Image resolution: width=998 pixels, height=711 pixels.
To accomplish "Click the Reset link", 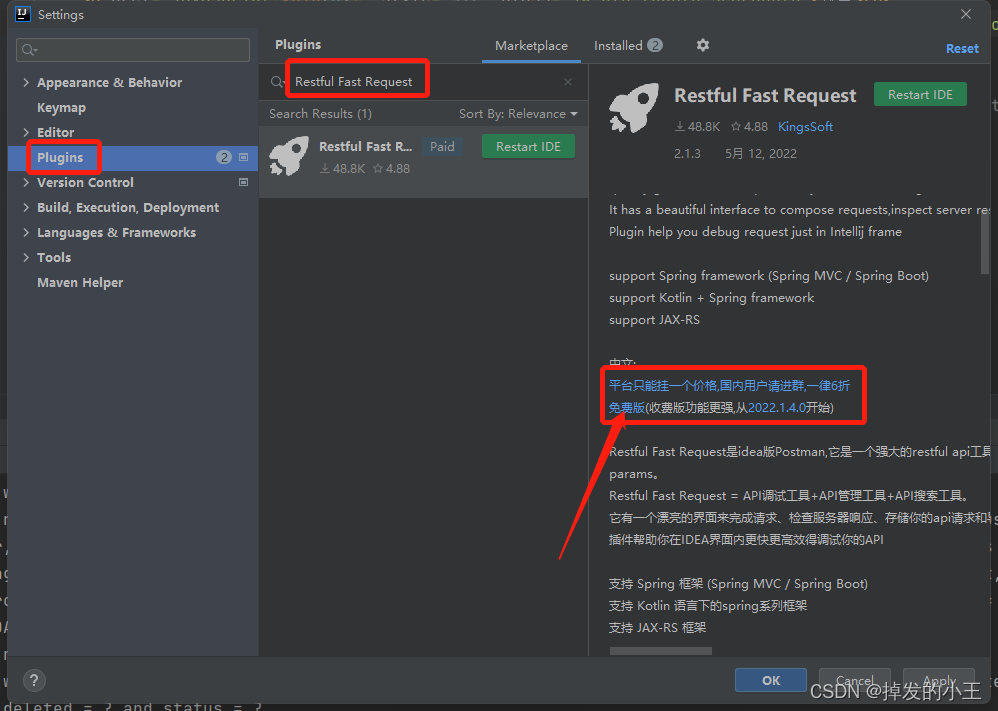I will (x=962, y=48).
